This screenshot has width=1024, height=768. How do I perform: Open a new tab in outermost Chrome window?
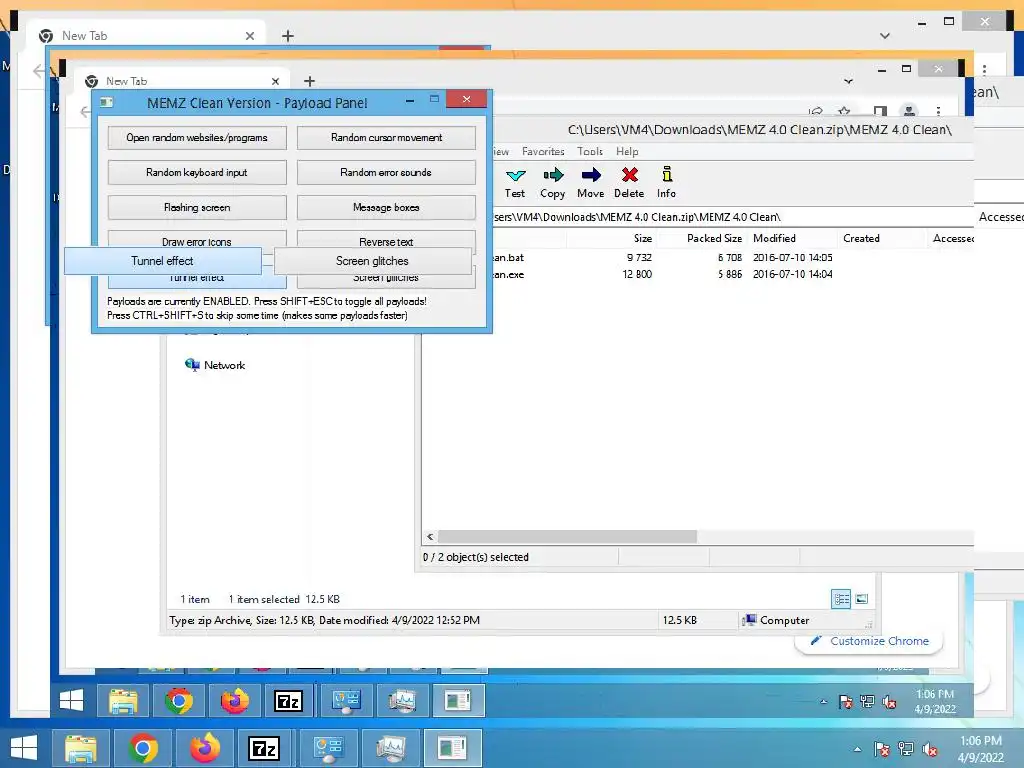click(x=288, y=36)
